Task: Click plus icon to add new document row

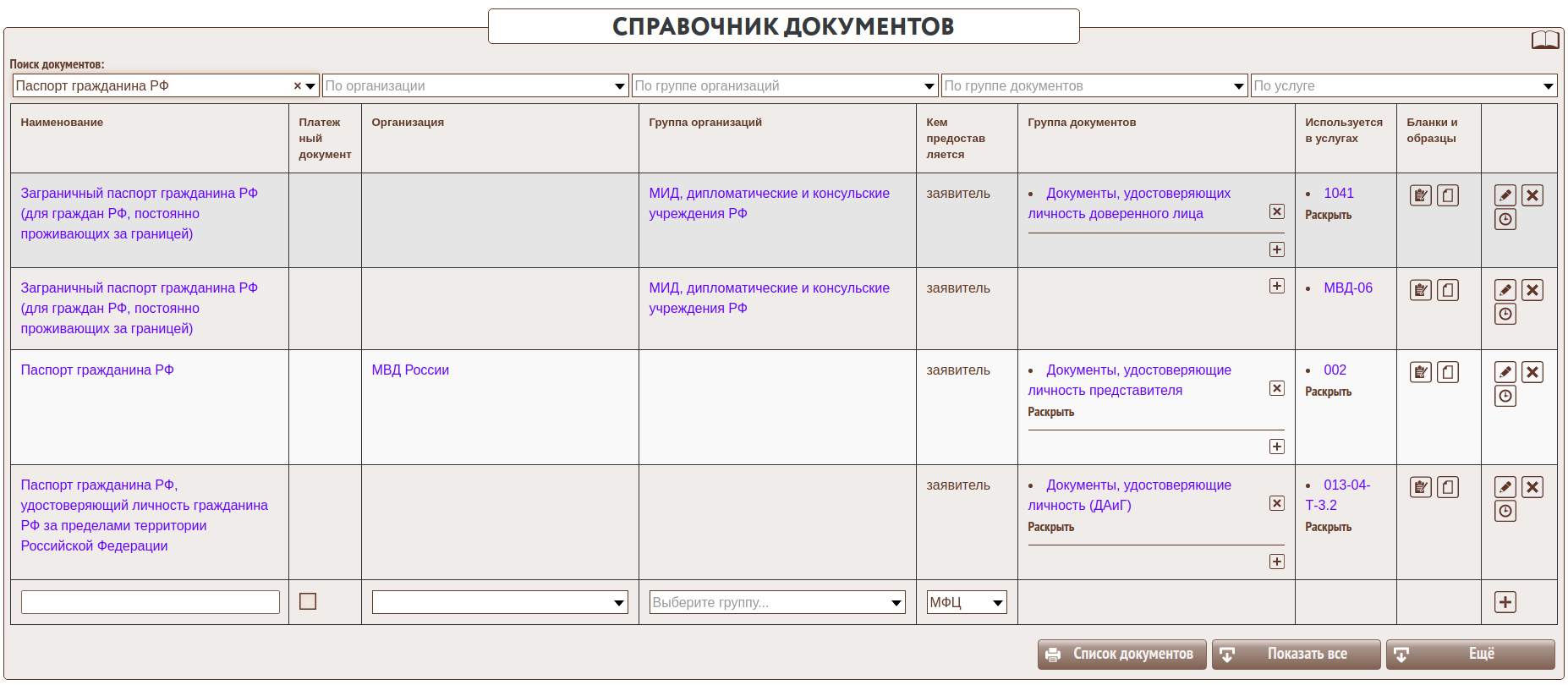Action: tap(1505, 602)
